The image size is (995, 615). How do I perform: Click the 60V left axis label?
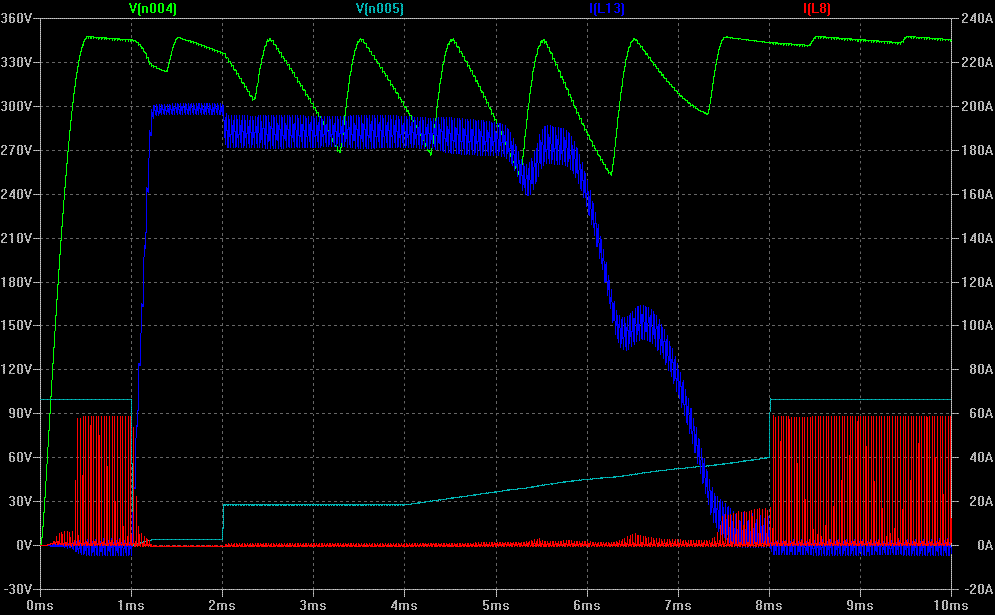click(x=21, y=458)
